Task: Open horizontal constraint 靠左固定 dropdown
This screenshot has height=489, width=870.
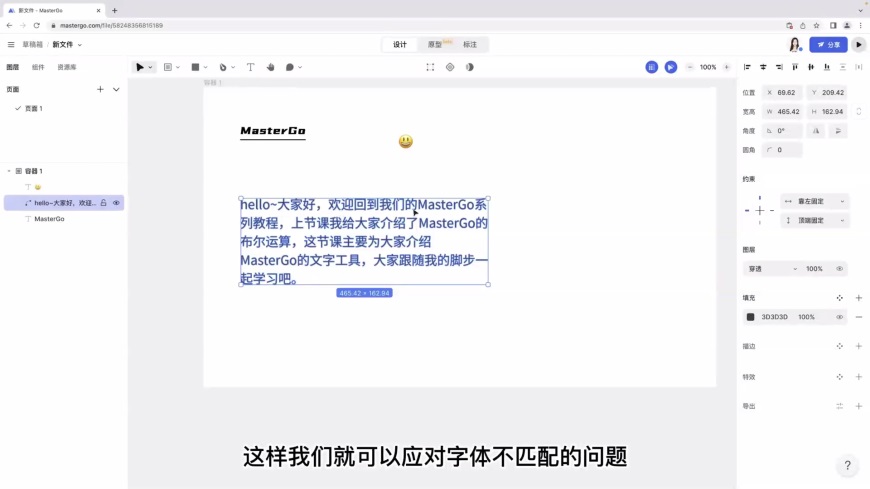Action: click(814, 201)
